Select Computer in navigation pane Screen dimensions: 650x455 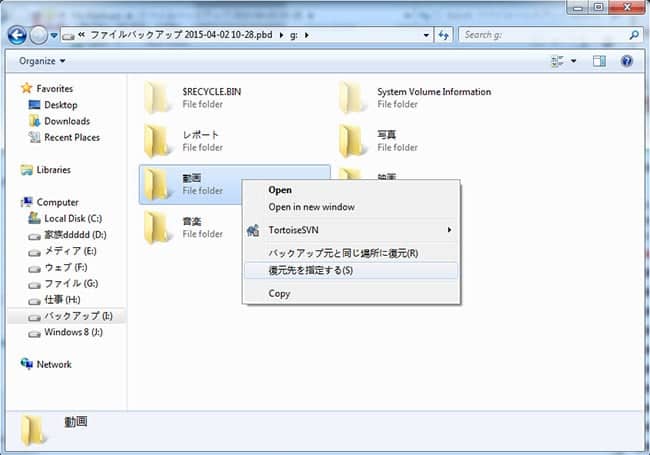point(57,202)
